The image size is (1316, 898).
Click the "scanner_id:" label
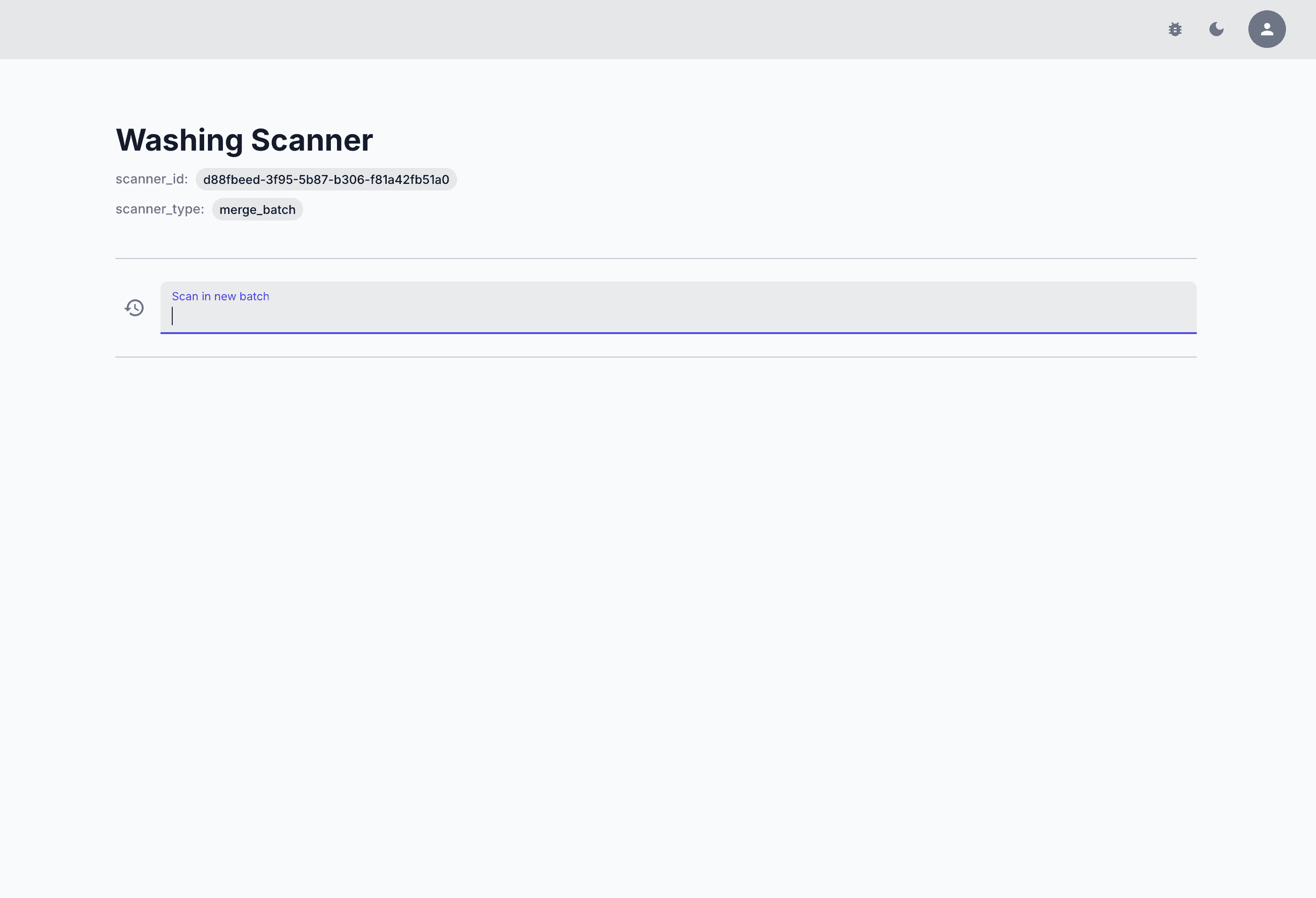tap(152, 179)
